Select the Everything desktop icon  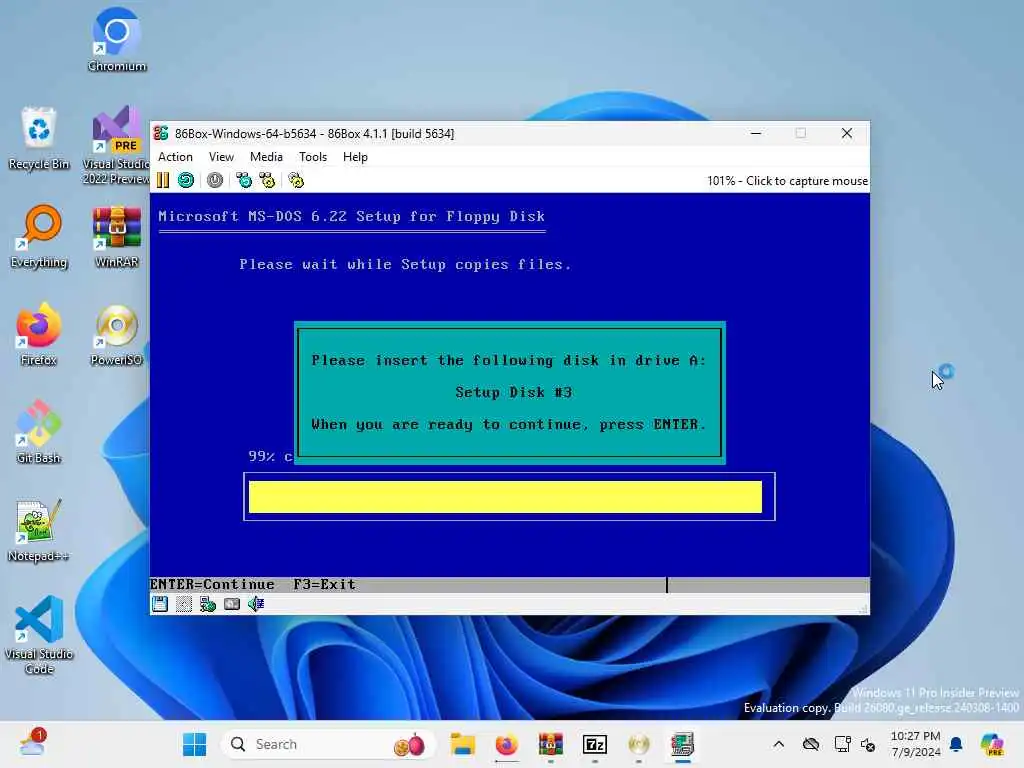(x=39, y=236)
